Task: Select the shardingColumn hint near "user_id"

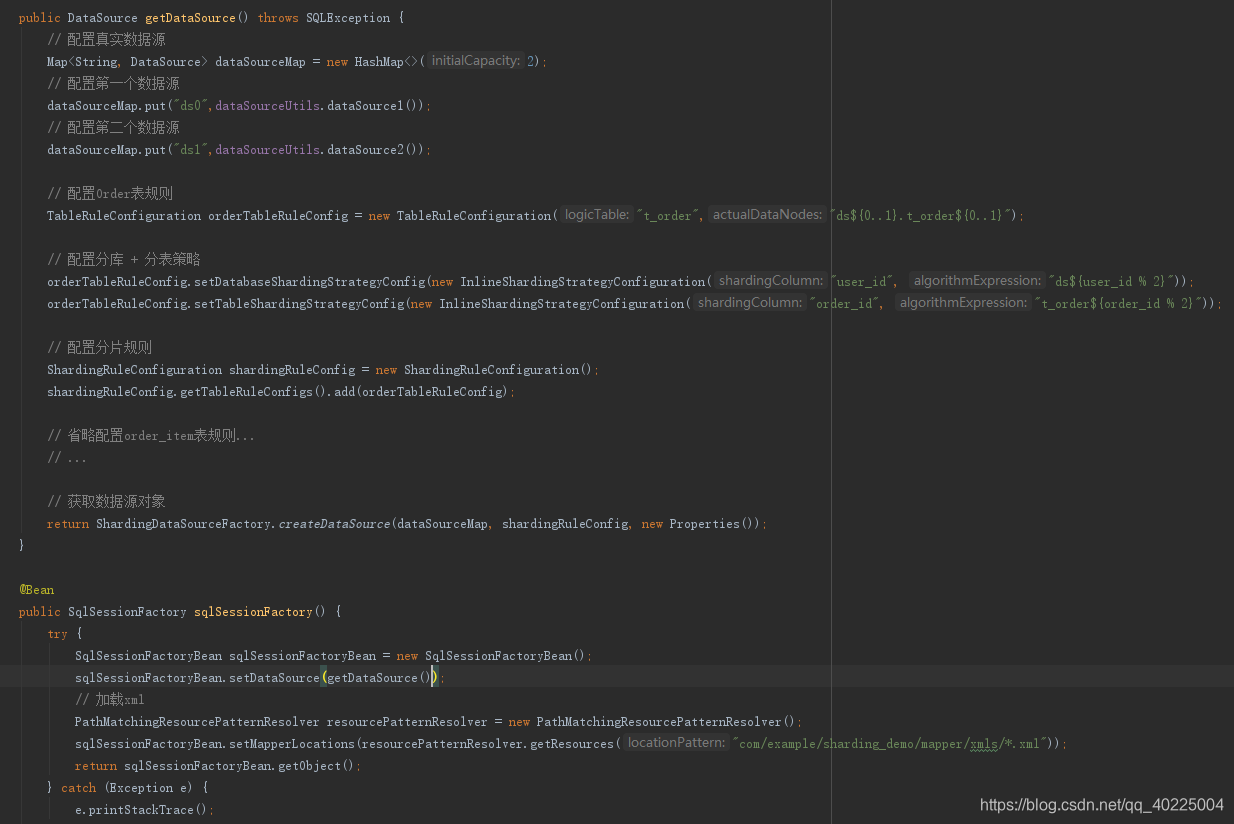Action: [x=769, y=280]
